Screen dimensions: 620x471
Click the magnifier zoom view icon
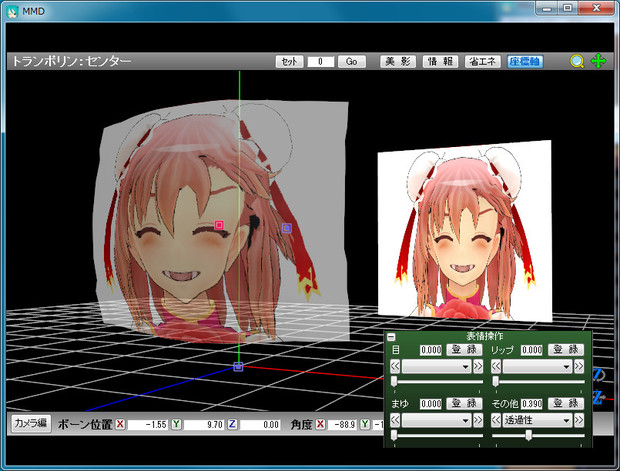pos(577,61)
